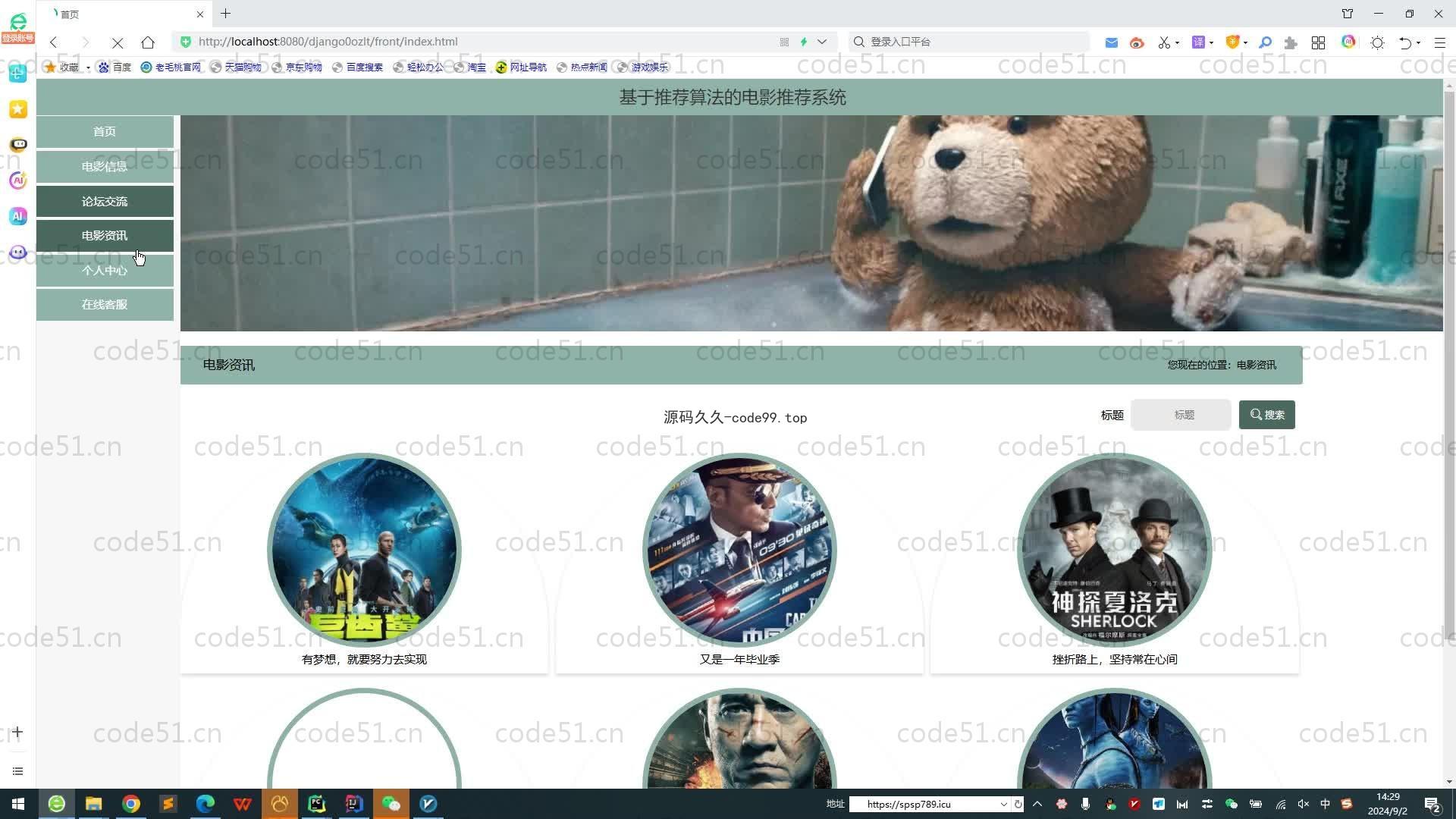The width and height of the screenshot is (1456, 819).
Task: Go back using the browser back arrow
Action: pyautogui.click(x=54, y=42)
